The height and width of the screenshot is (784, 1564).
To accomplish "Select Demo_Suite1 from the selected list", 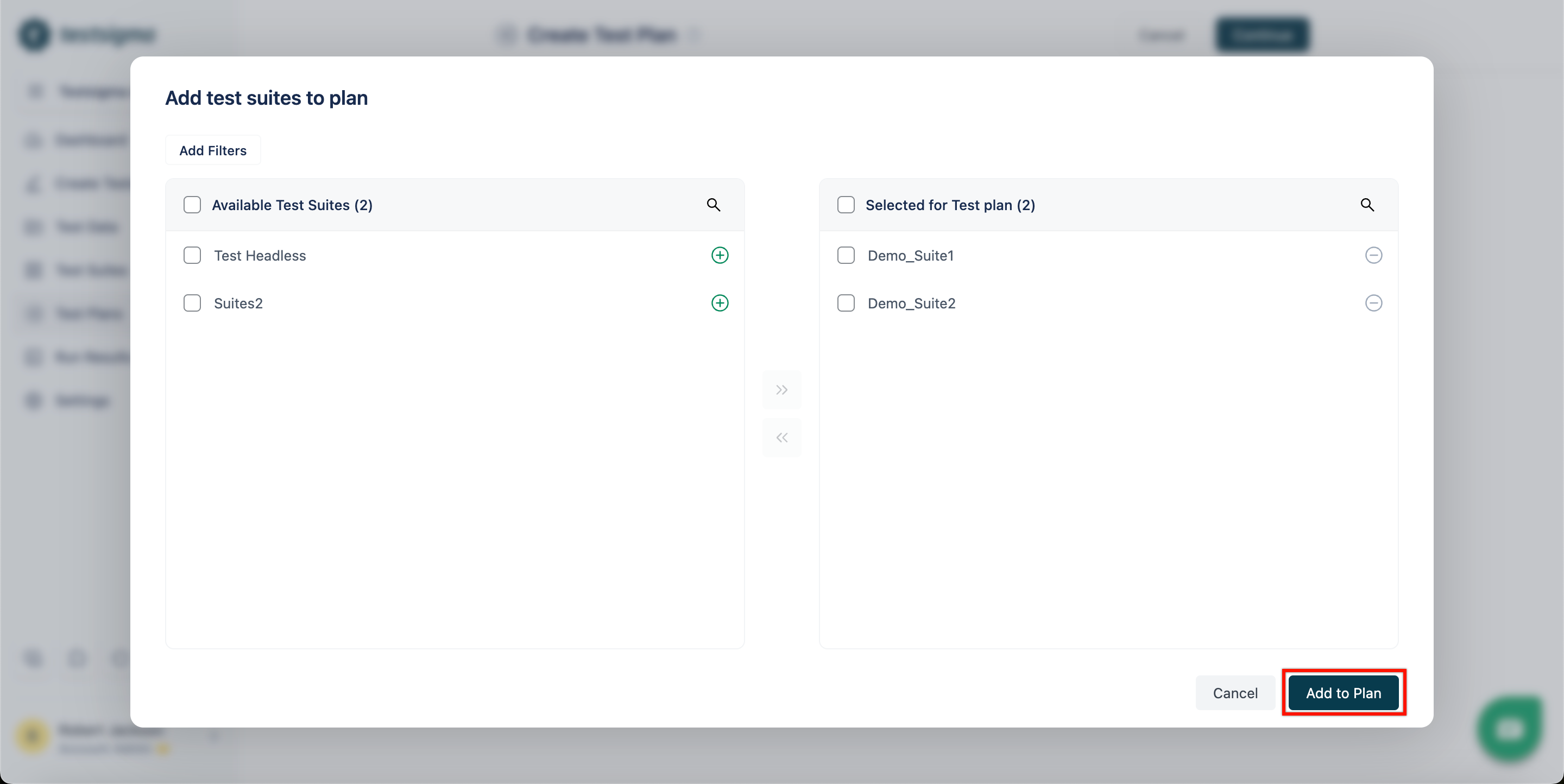I will (846, 255).
